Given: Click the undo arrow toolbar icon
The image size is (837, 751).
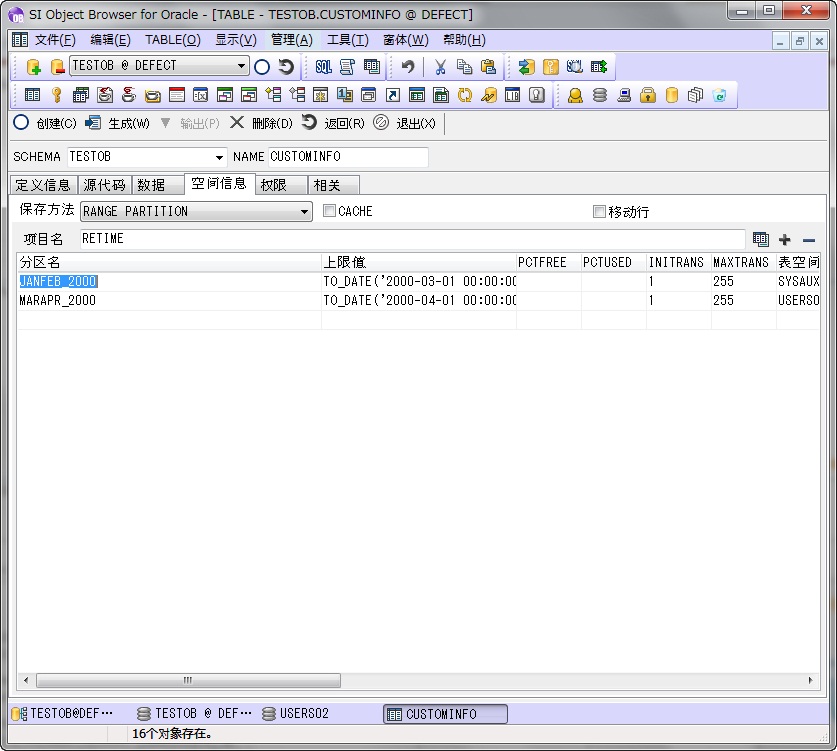Looking at the screenshot, I should [408, 67].
